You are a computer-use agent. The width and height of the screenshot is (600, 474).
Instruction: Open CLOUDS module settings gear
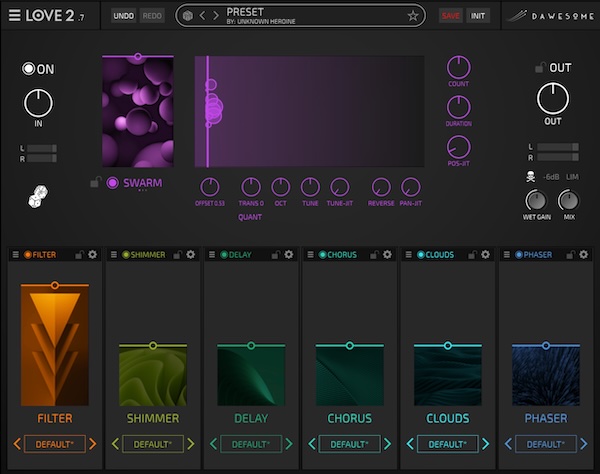coord(485,254)
